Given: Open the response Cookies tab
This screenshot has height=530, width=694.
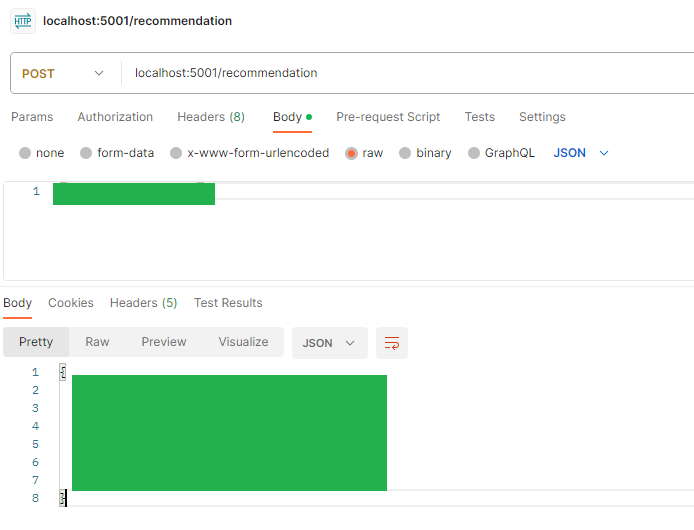Looking at the screenshot, I should point(71,303).
